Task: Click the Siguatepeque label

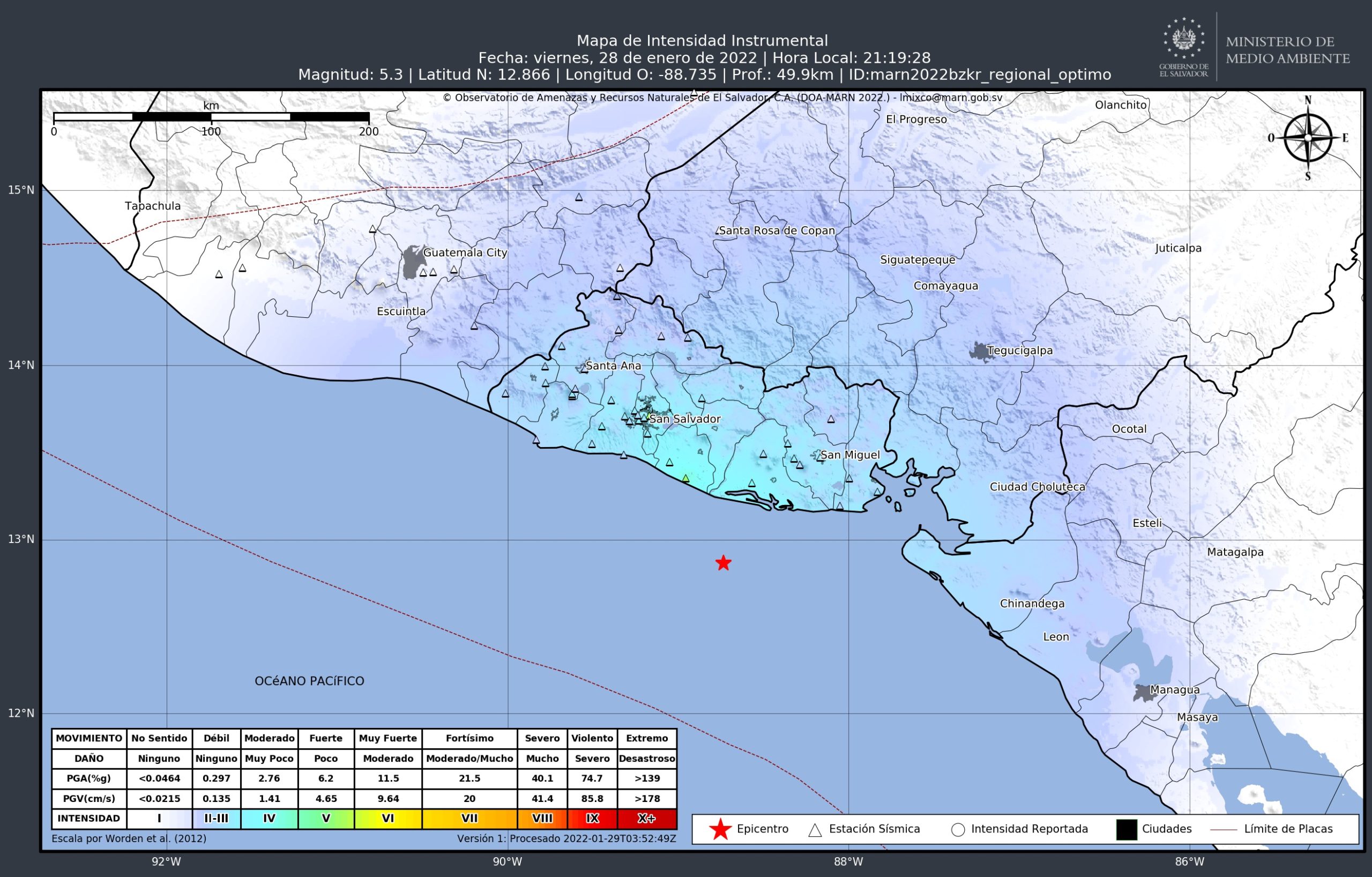Action: (918, 260)
